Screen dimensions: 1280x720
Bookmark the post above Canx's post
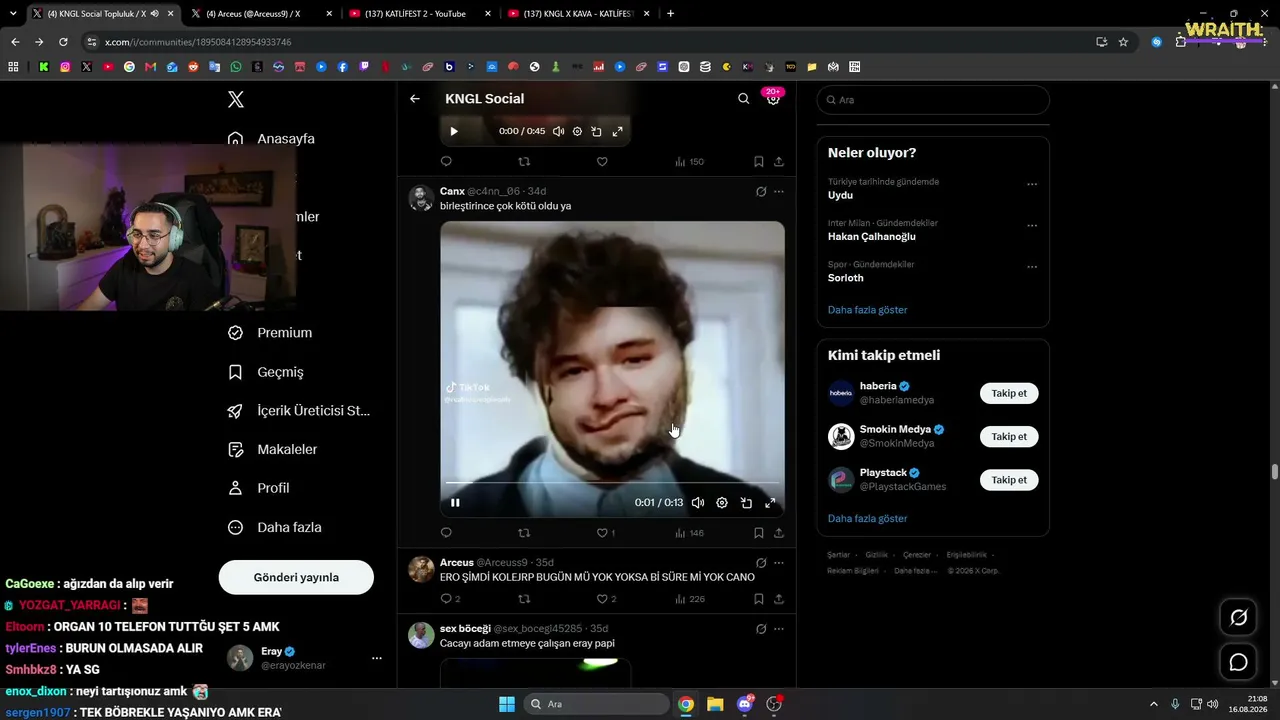click(759, 161)
